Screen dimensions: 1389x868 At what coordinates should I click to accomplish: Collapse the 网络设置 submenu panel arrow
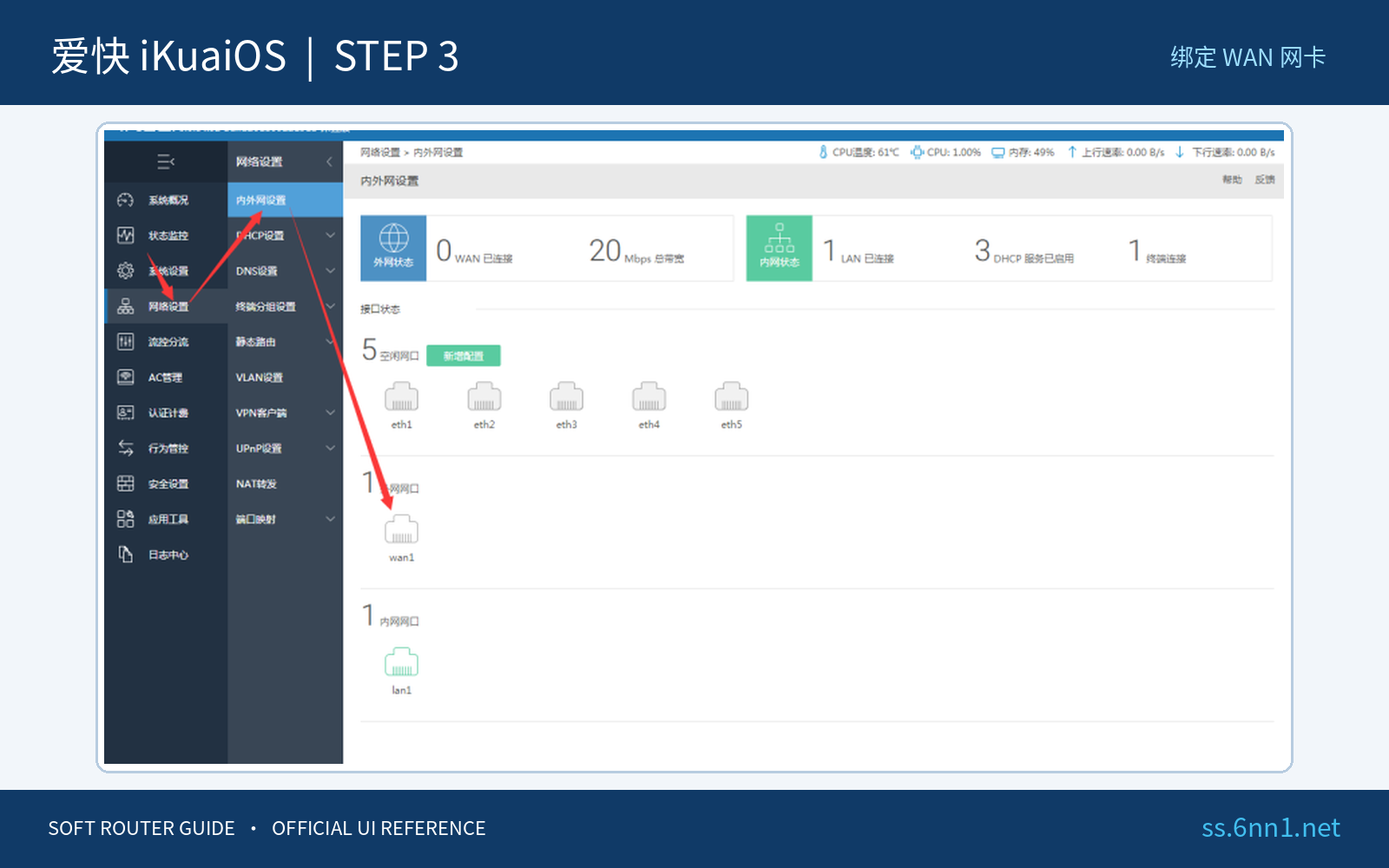[x=329, y=161]
